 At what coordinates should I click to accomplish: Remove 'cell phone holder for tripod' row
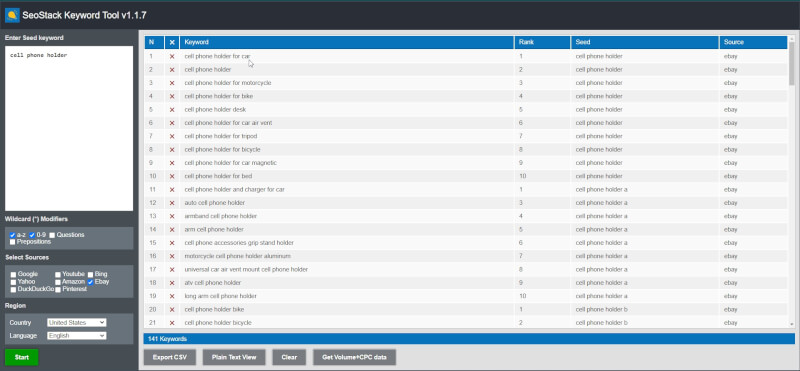coord(172,136)
